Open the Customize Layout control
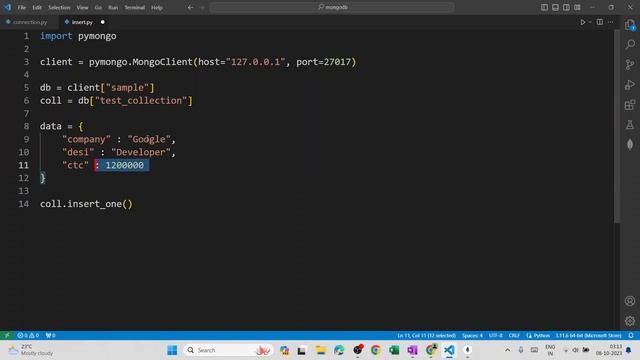640x360 pixels. tap(578, 7)
